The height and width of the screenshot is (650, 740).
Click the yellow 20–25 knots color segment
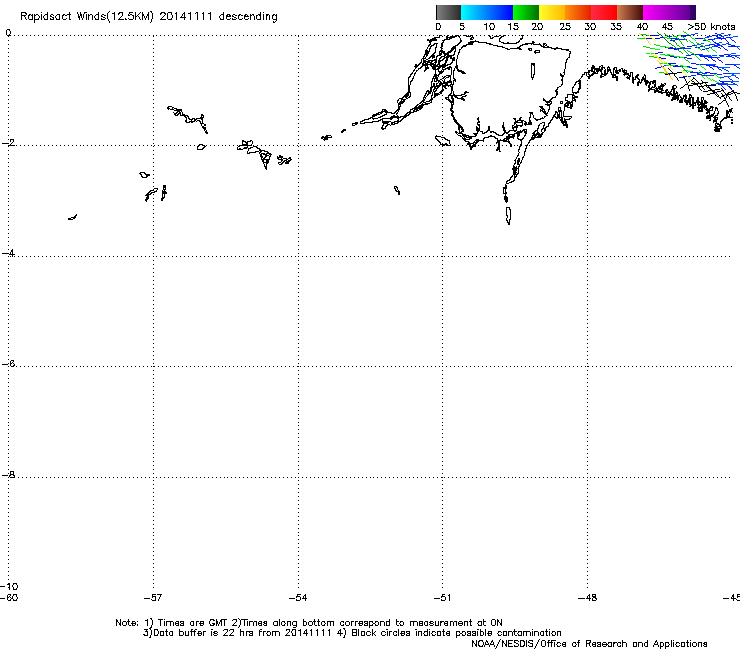(552, 12)
